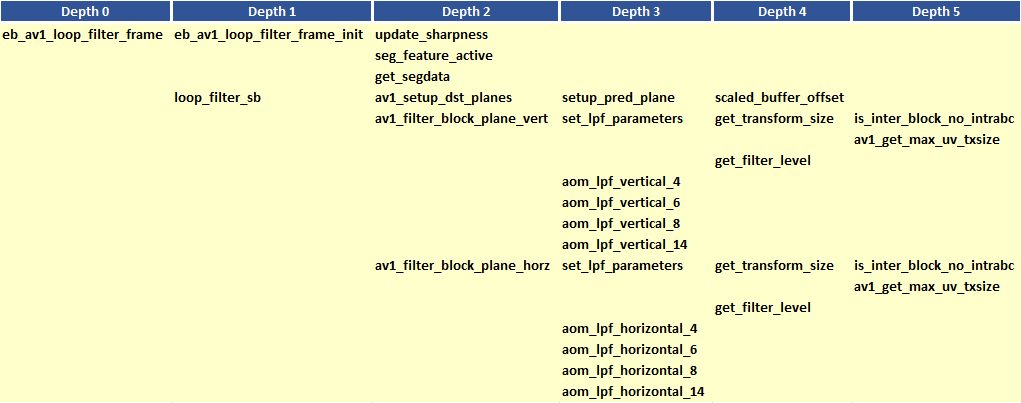The height and width of the screenshot is (403, 1021).
Task: Click the aom_lpf_horizontal_6 cell
Action: [629, 350]
